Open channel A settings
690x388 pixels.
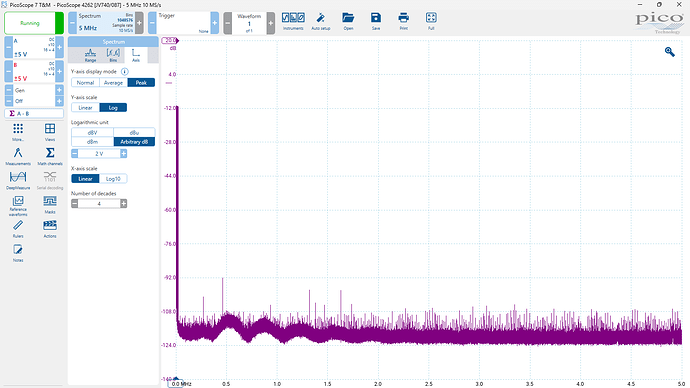point(34,47)
